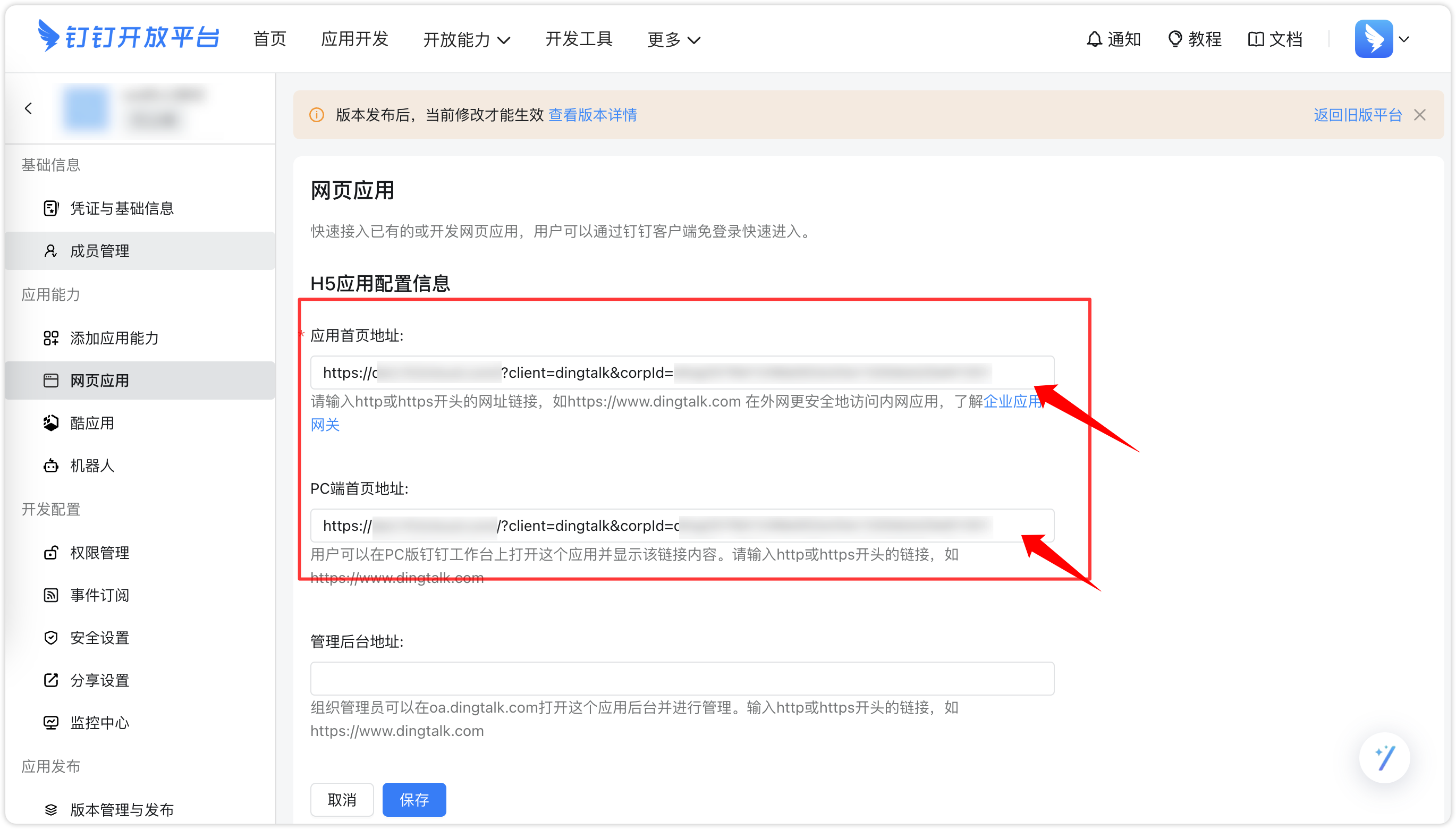Open the 应用开发 nav item
The image size is (1456, 829).
(354, 39)
